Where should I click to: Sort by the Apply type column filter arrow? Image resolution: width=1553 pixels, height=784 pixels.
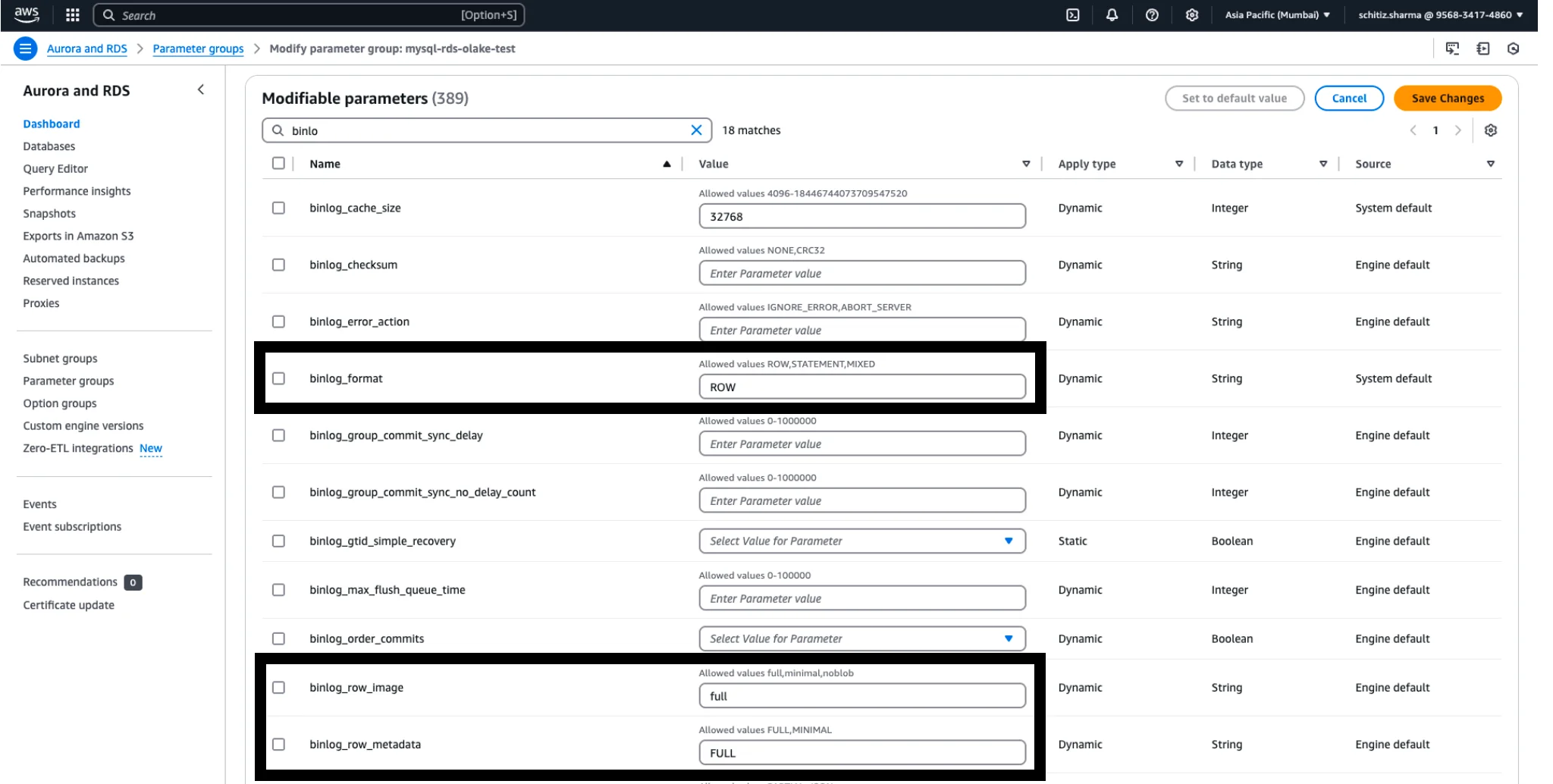click(x=1178, y=164)
